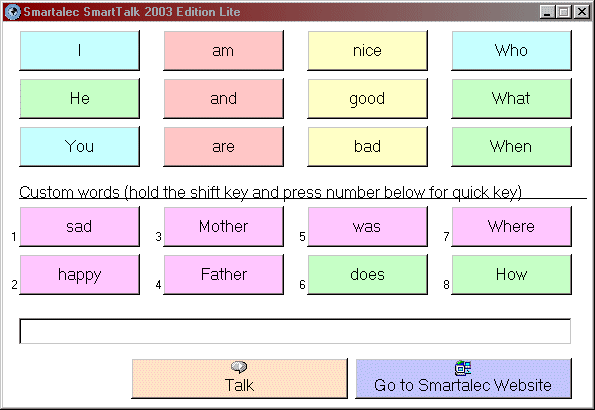This screenshot has height=410, width=595.
Task: Click custom word "sad" button
Action: pos(79,227)
